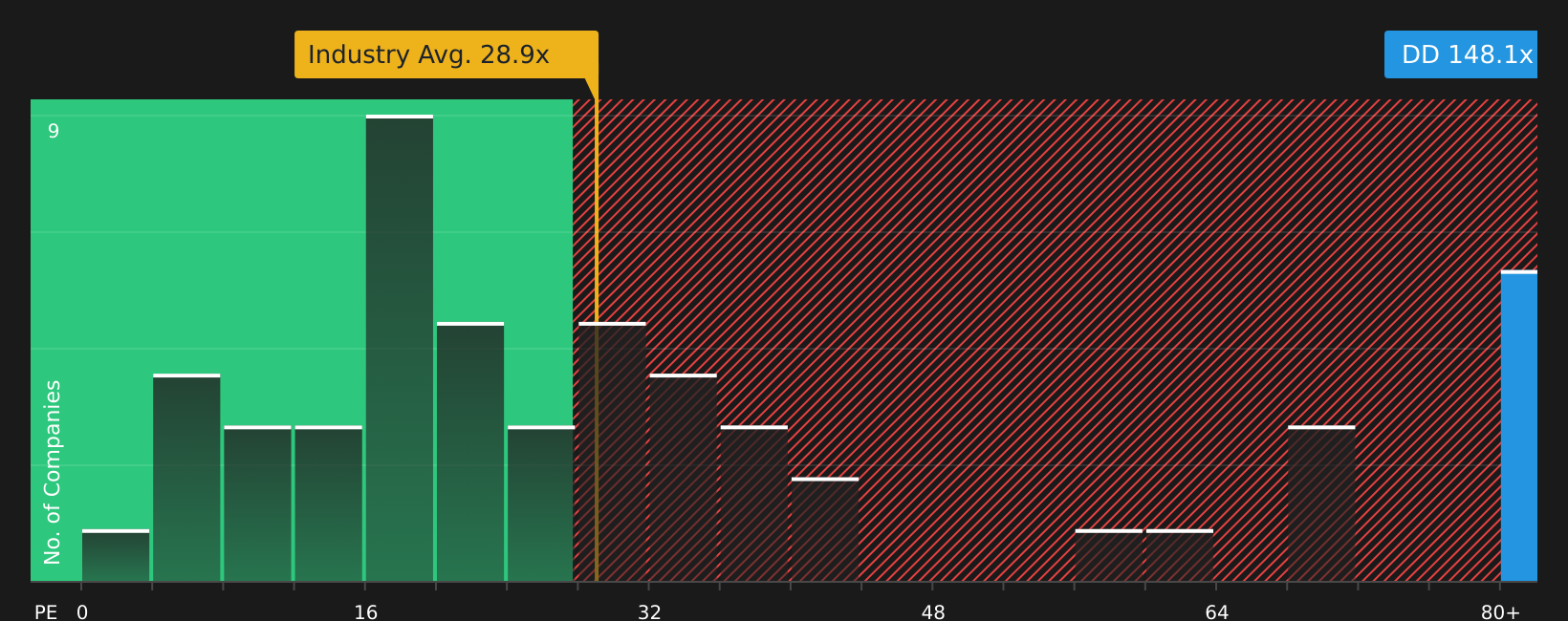The width and height of the screenshot is (1568, 621).
Task: Click the Industry Avg. 28.9x label
Action: [446, 54]
